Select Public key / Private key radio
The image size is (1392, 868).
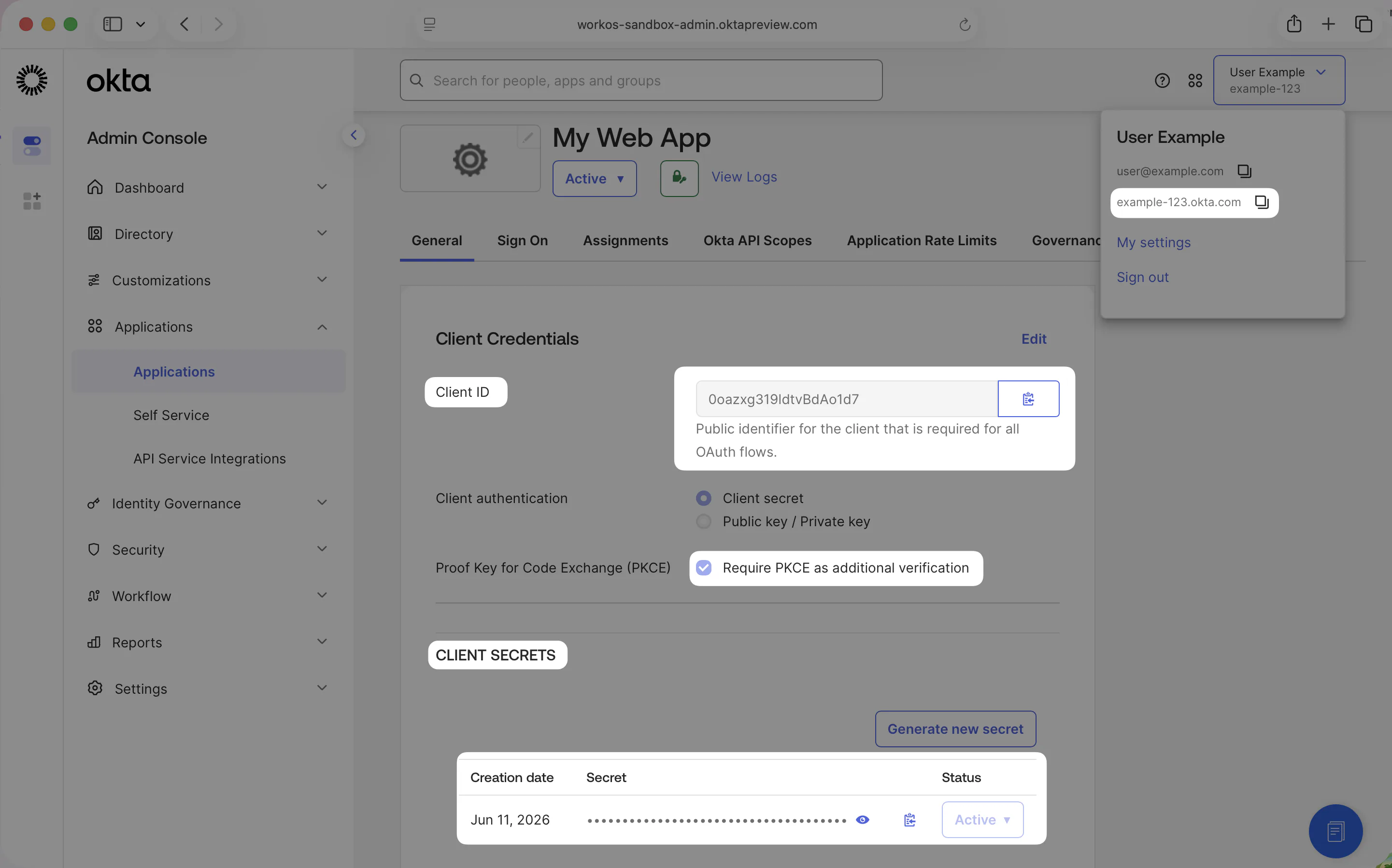click(x=703, y=521)
